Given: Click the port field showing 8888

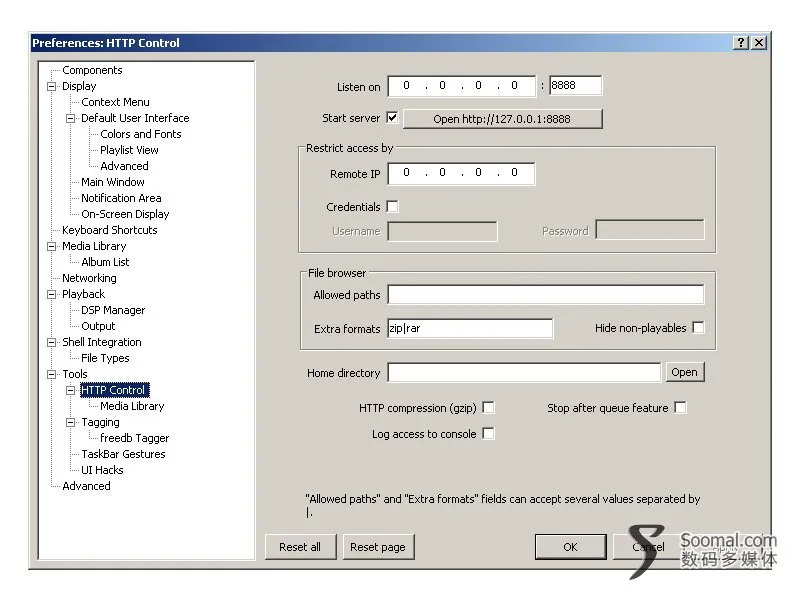Looking at the screenshot, I should pos(576,86).
